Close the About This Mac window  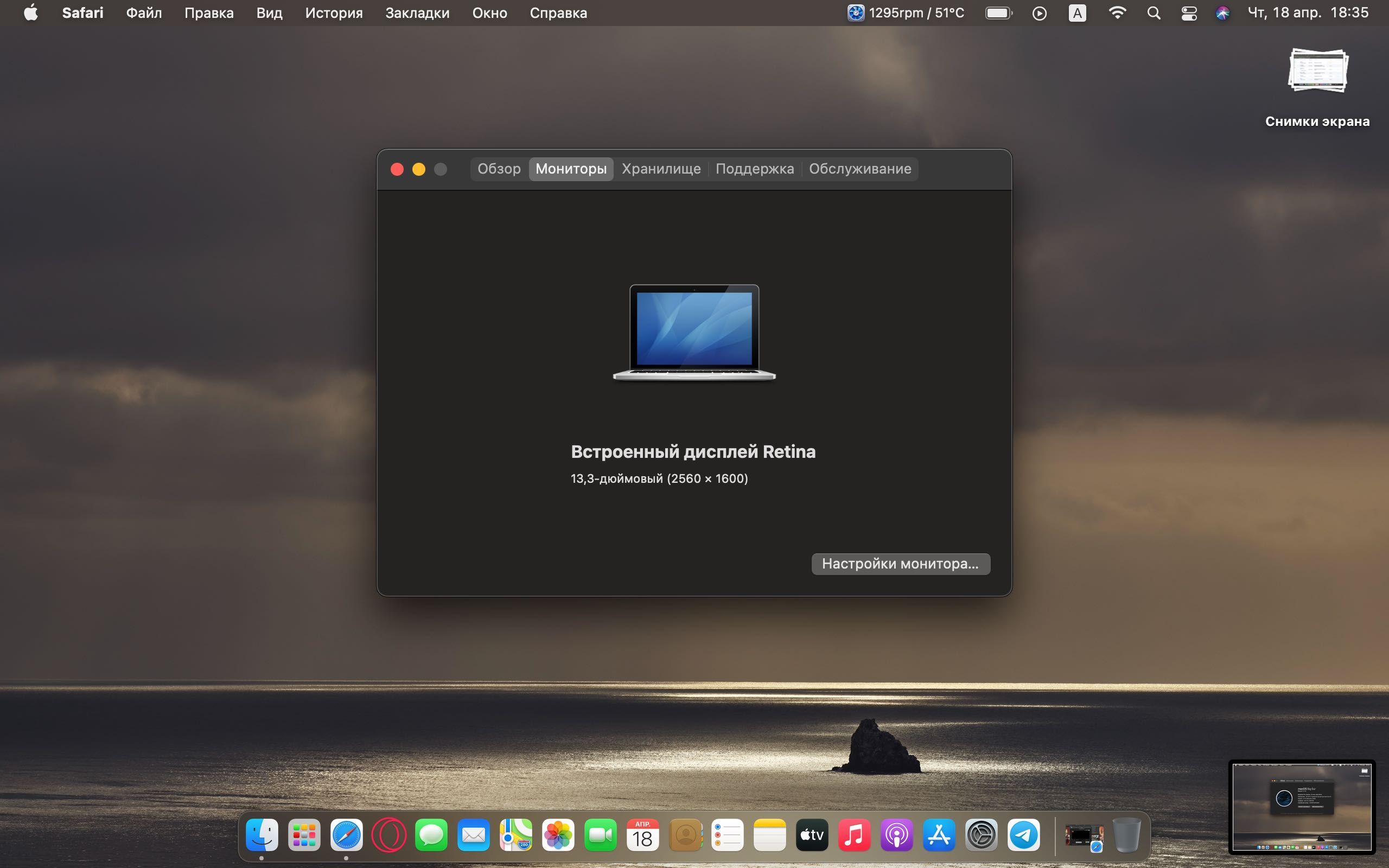397,169
